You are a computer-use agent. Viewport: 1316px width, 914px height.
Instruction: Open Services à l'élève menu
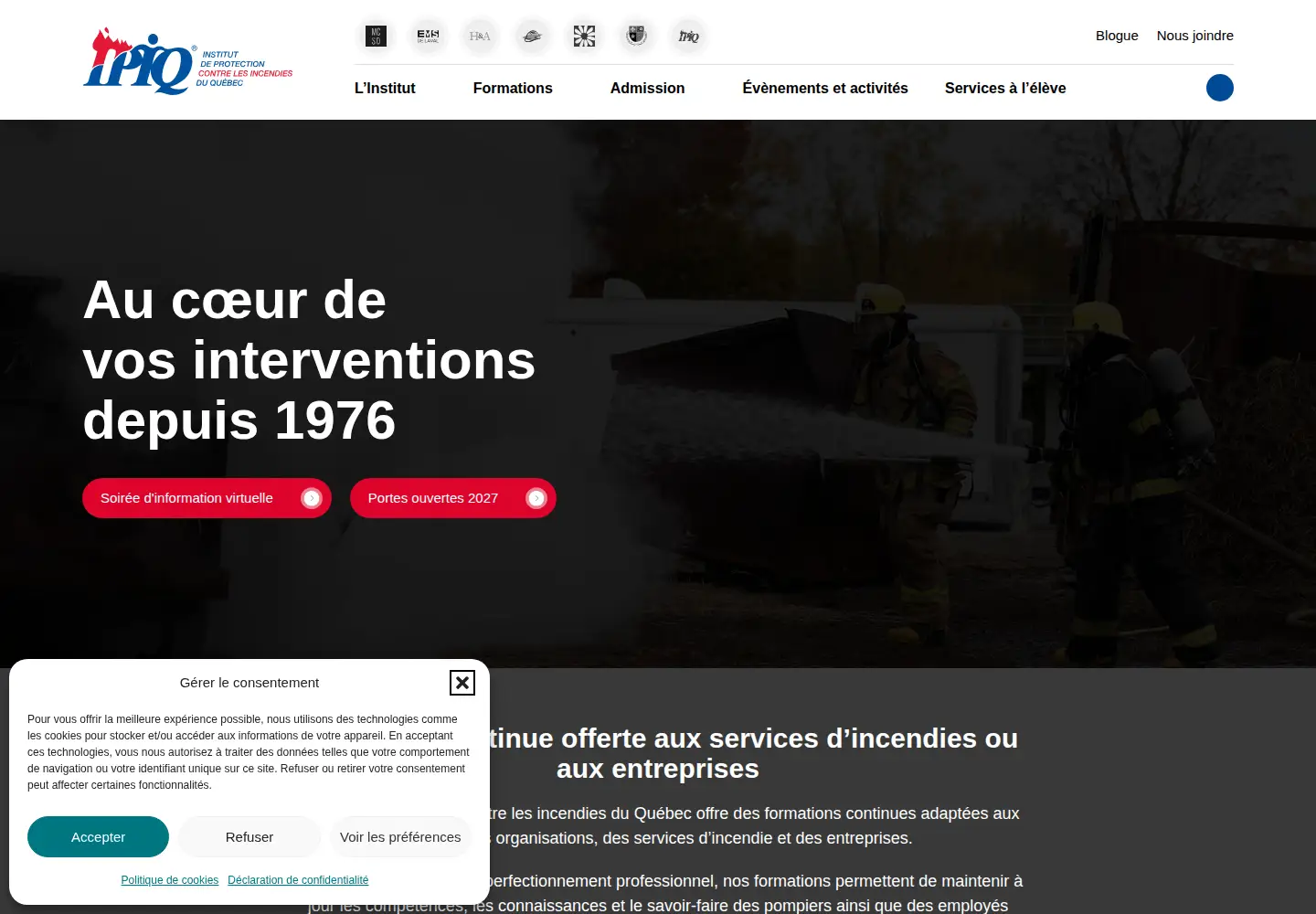[x=1005, y=88]
